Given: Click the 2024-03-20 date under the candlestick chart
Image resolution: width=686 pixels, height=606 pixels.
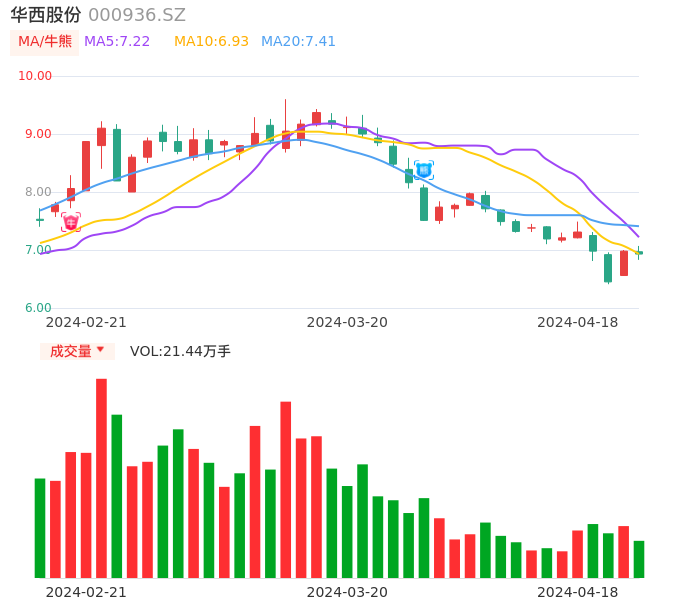Looking at the screenshot, I should click(347, 322).
